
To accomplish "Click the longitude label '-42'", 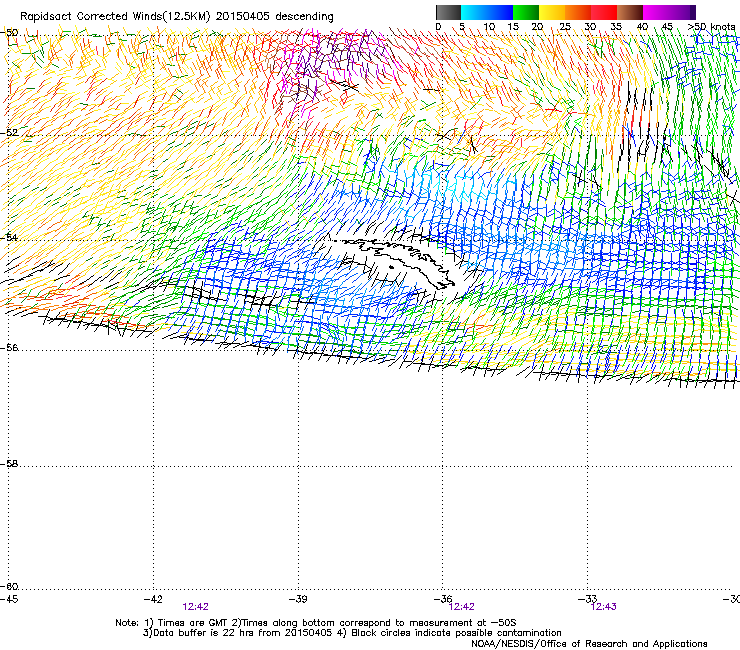I will pos(153,599).
